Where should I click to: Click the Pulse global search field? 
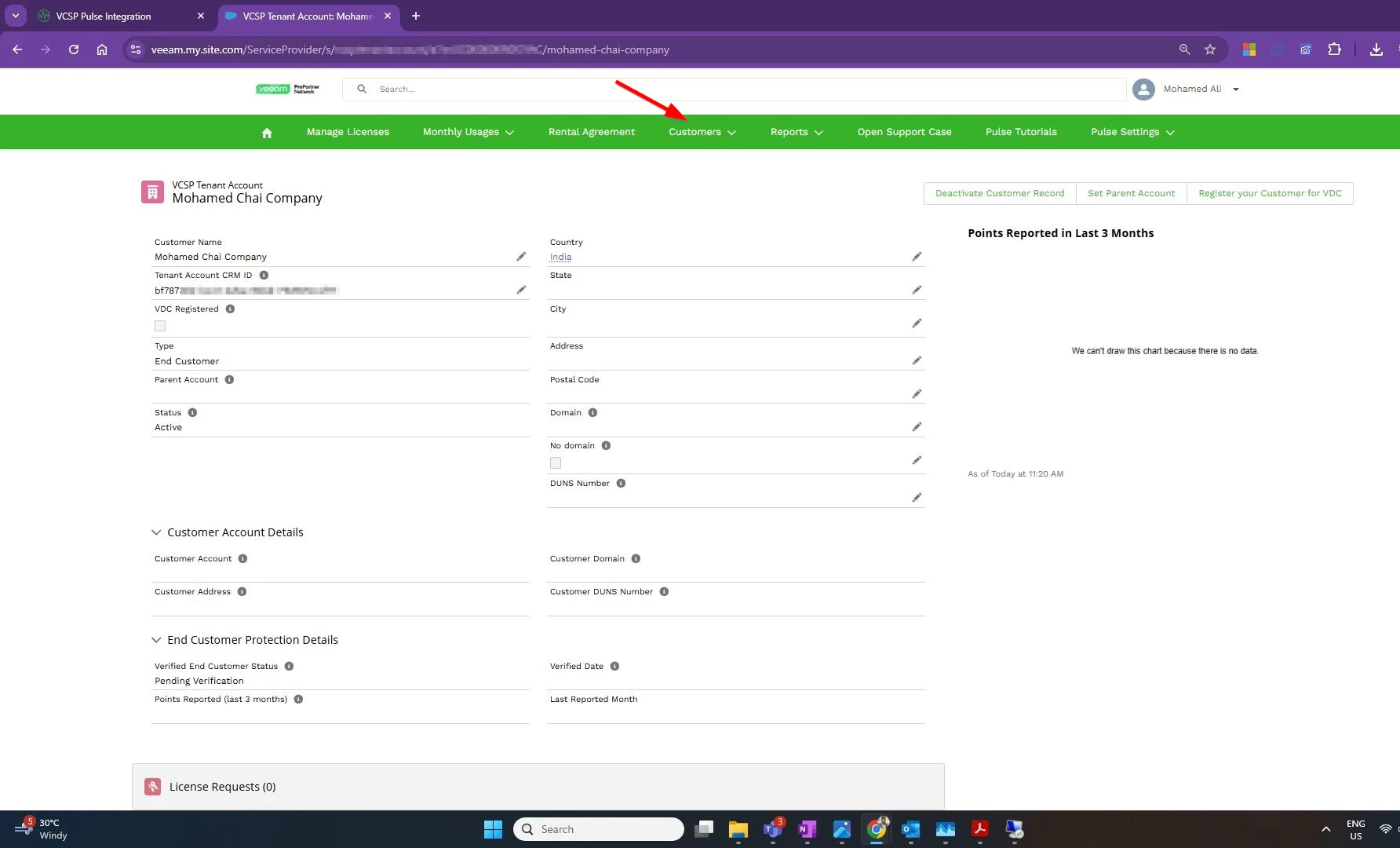point(734,90)
